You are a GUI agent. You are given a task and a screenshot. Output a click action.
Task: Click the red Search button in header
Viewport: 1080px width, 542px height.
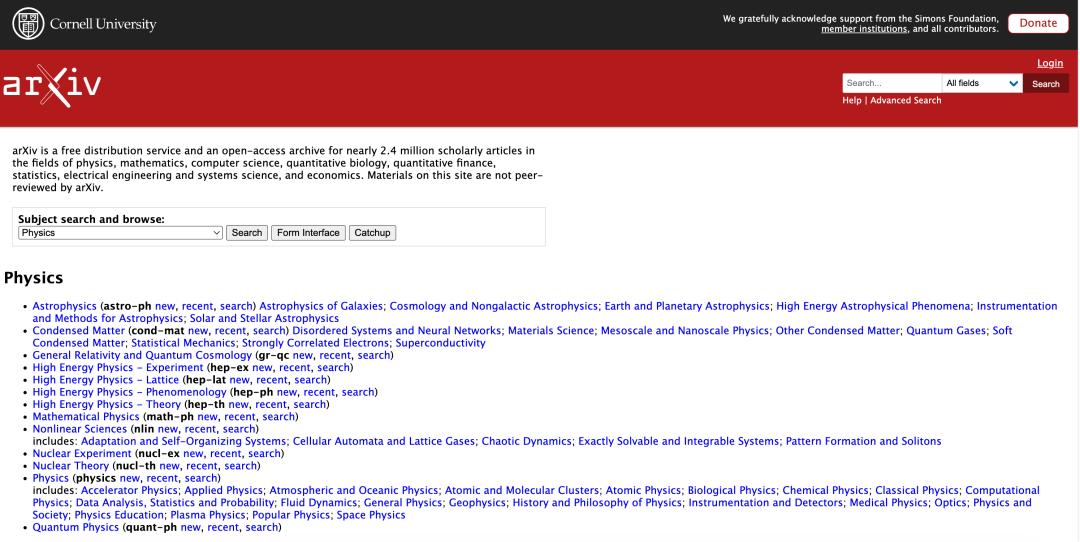pos(1046,83)
